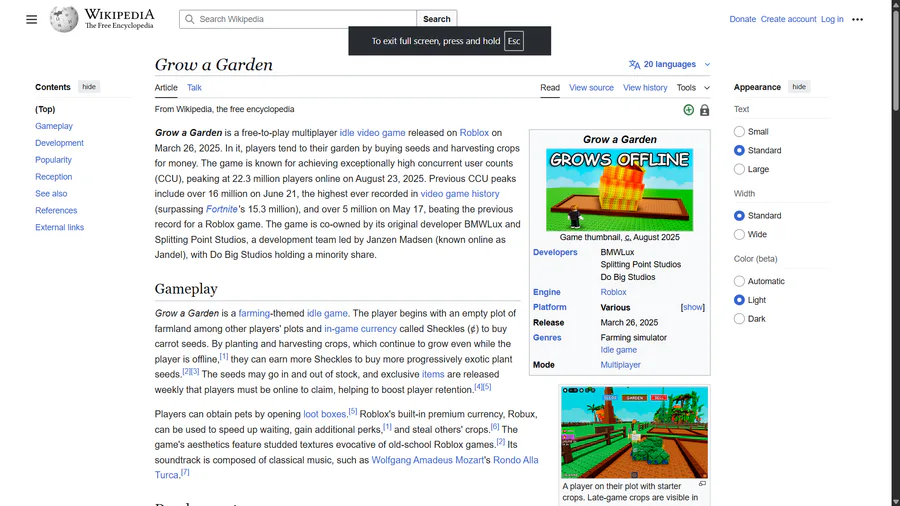Image resolution: width=900 pixels, height=506 pixels.
Task: Open the Wolfgang Amadeus Mozart link
Action: click(428, 460)
